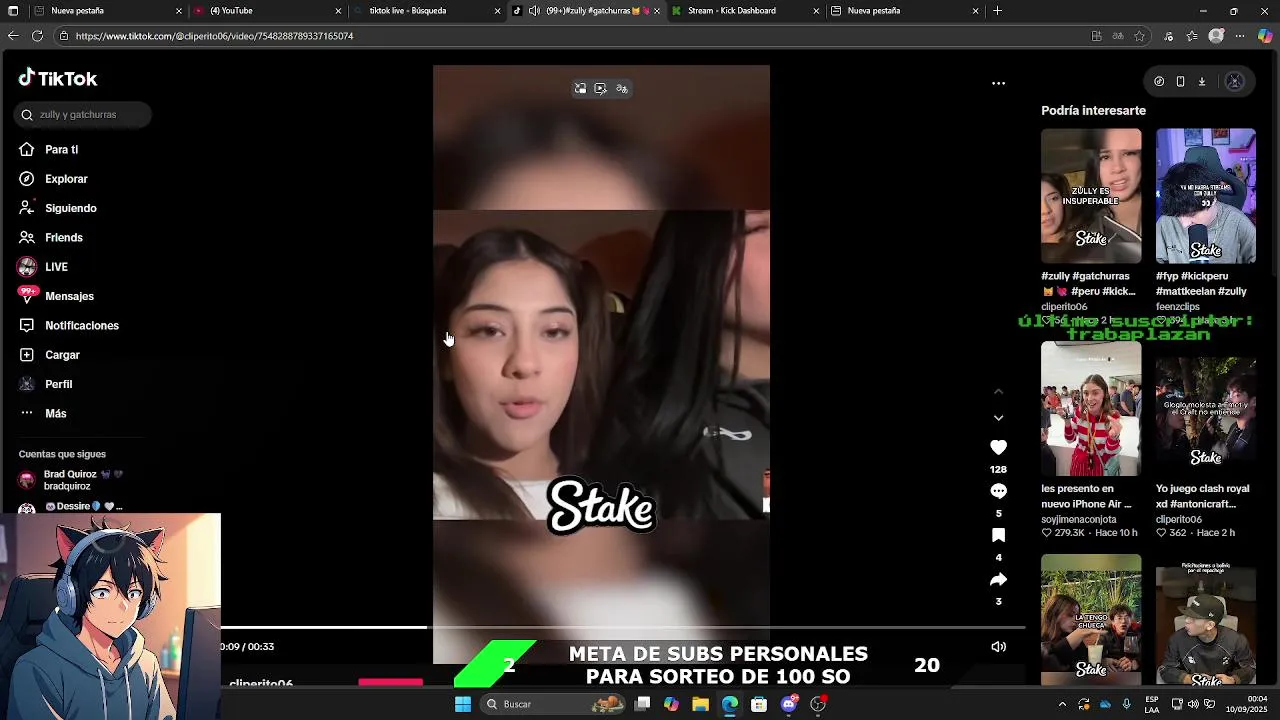The image size is (1280, 720).
Task: Like the video with the heart icon
Action: [998, 447]
